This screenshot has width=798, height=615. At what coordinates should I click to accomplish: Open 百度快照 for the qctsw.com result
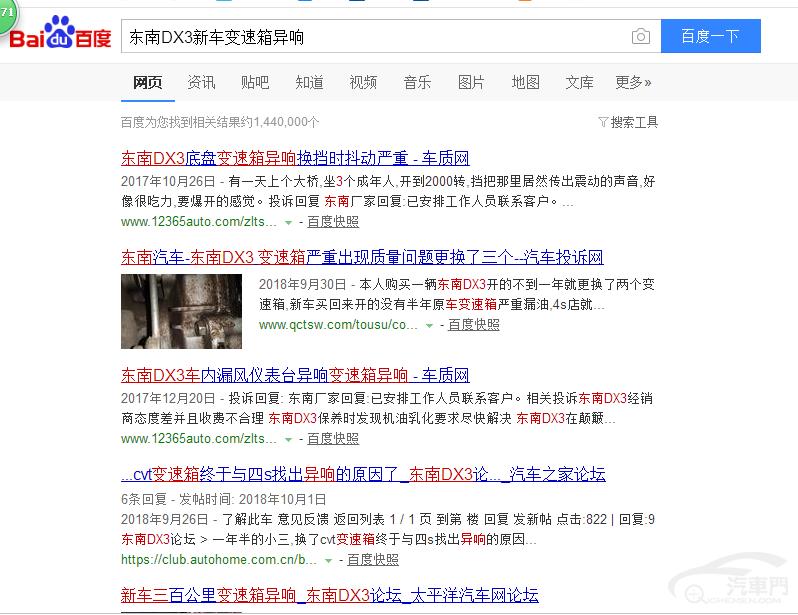[474, 325]
